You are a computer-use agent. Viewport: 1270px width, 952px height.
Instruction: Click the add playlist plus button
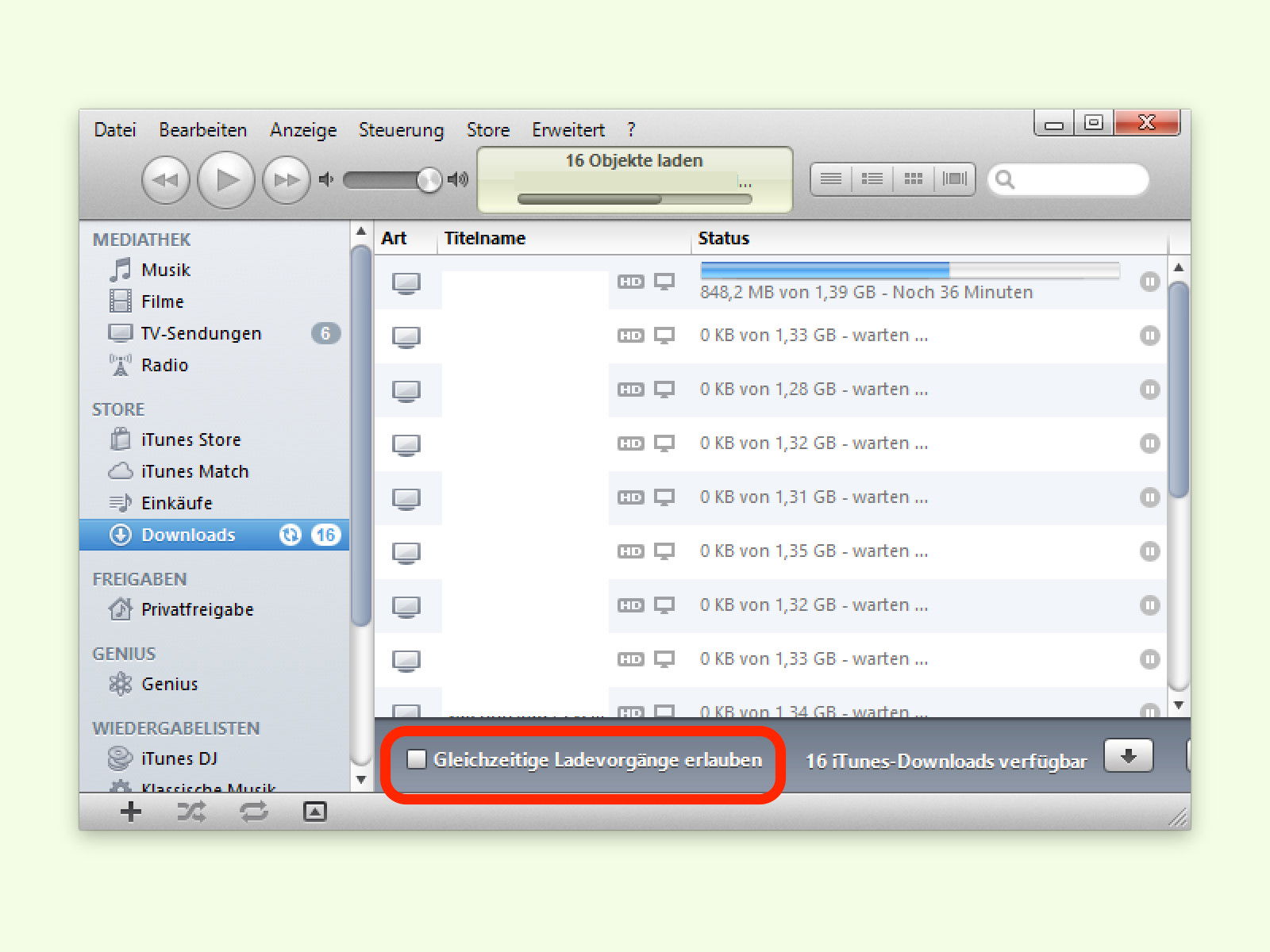click(x=131, y=812)
